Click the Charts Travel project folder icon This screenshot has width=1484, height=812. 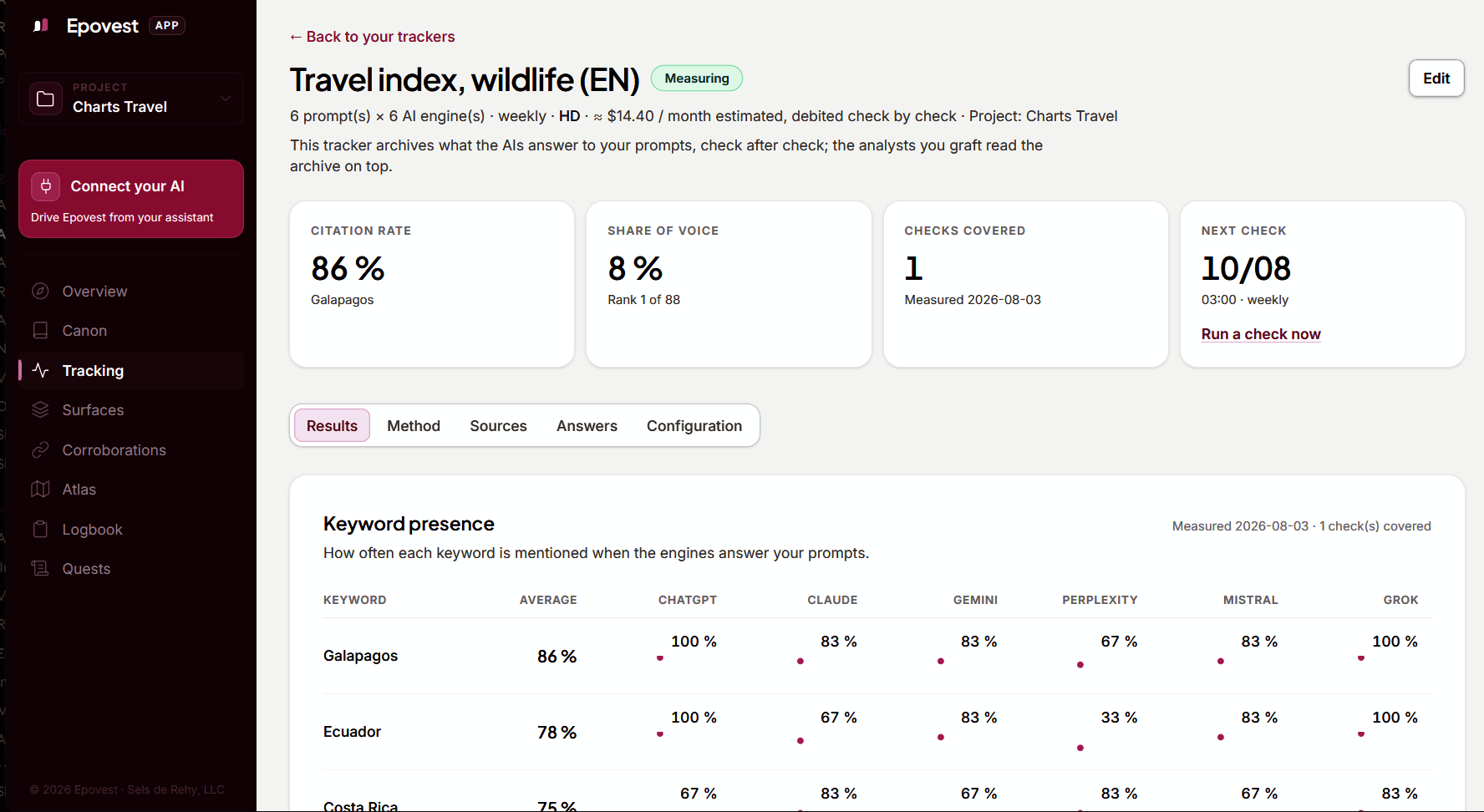coord(46,99)
